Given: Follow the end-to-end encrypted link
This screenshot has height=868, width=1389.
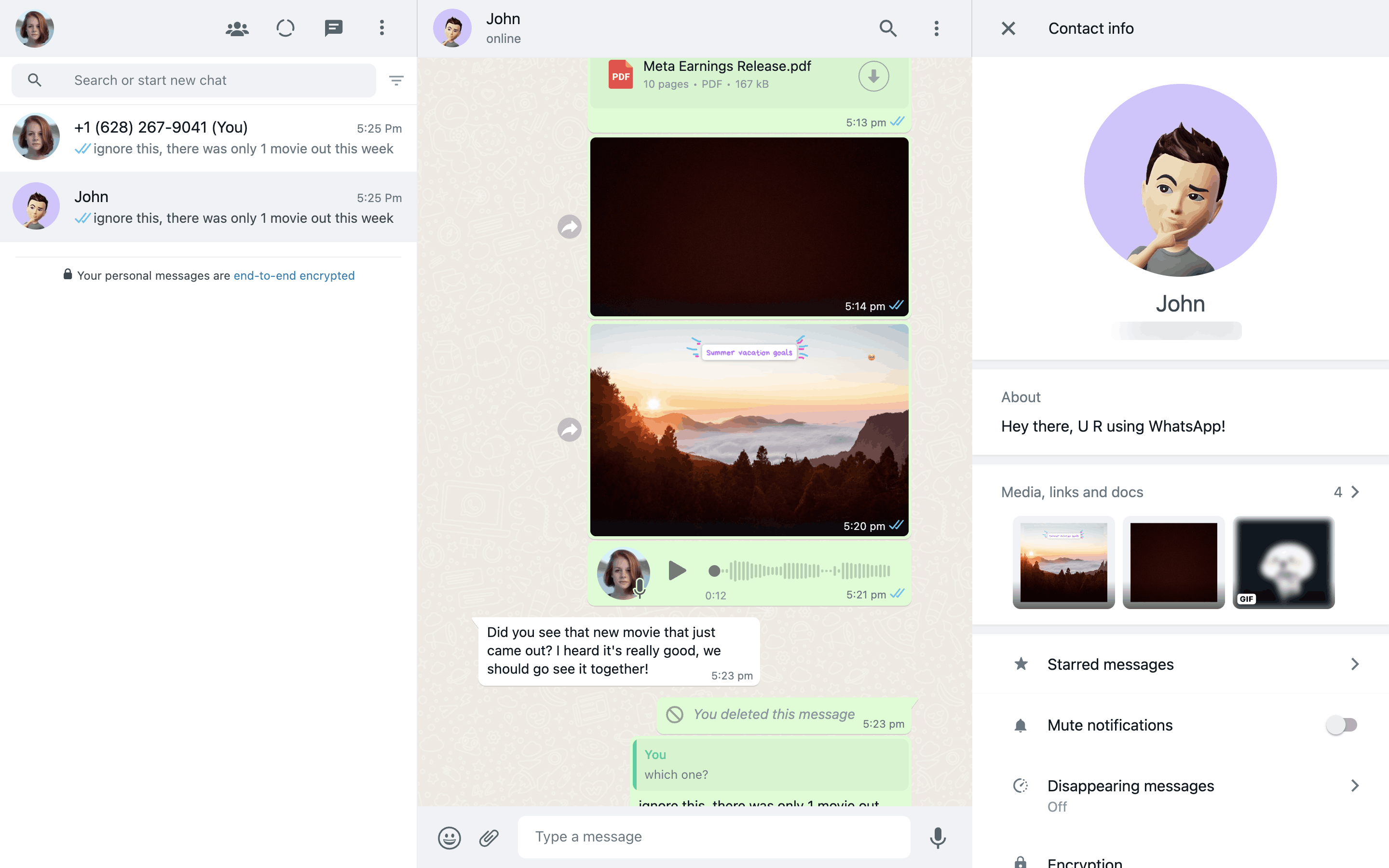Looking at the screenshot, I should tap(294, 275).
